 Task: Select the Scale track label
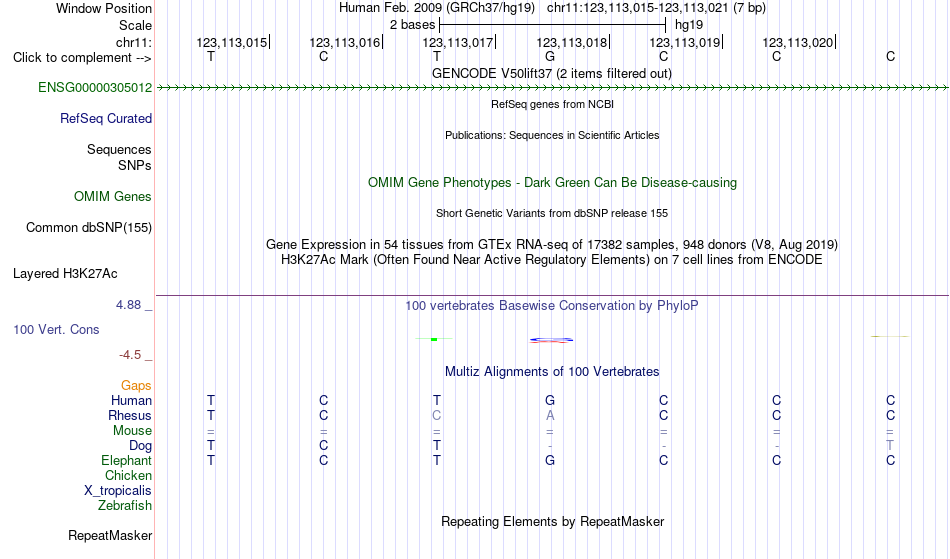135,25
